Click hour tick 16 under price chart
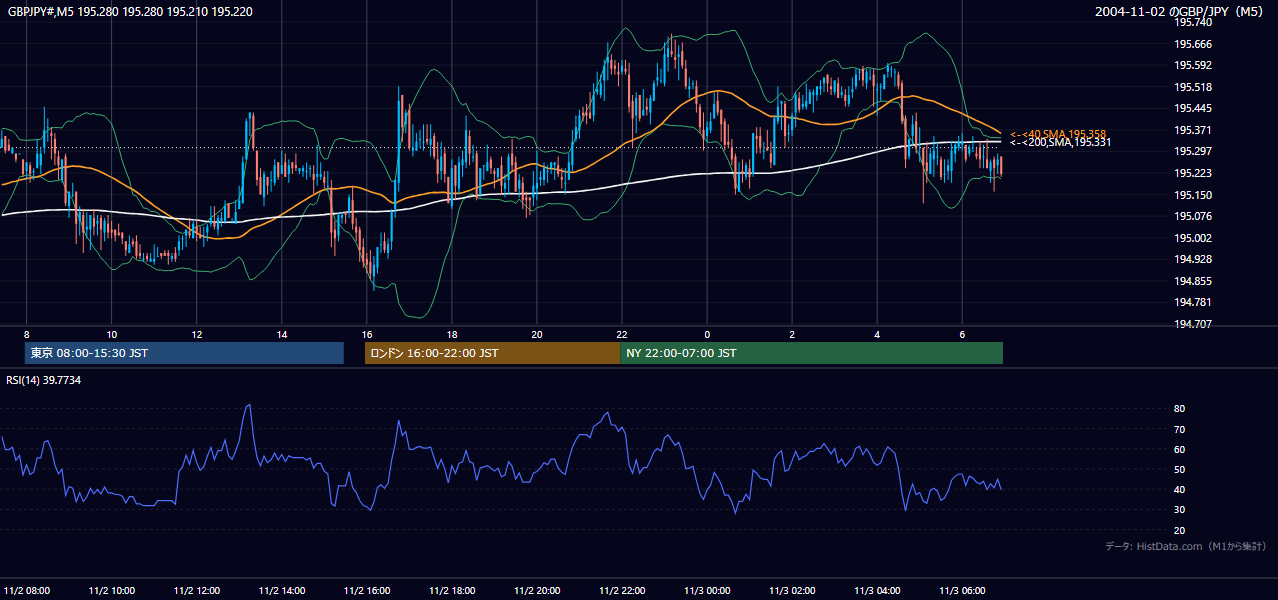The height and width of the screenshot is (600, 1278). [367, 334]
